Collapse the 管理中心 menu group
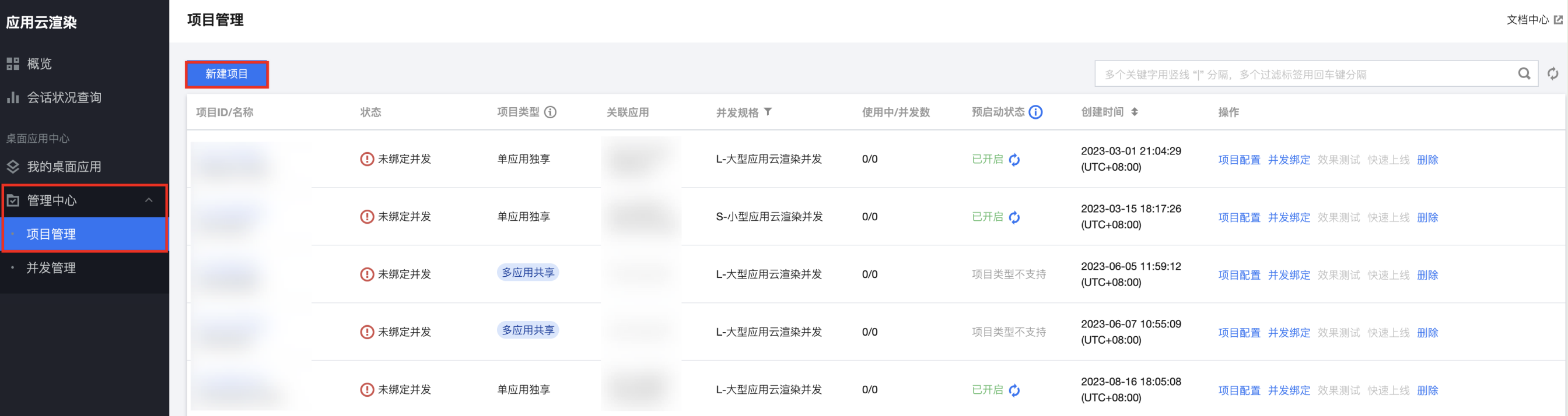The width and height of the screenshot is (1568, 416). click(149, 200)
